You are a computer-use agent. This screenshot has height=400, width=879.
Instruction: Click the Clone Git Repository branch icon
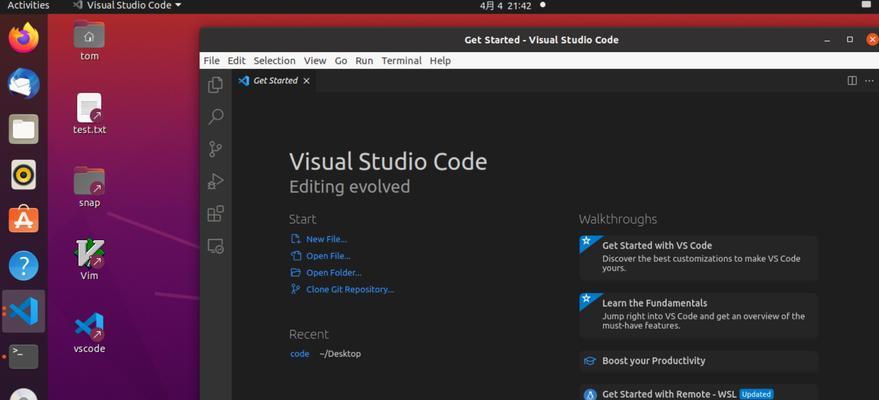[x=295, y=290]
